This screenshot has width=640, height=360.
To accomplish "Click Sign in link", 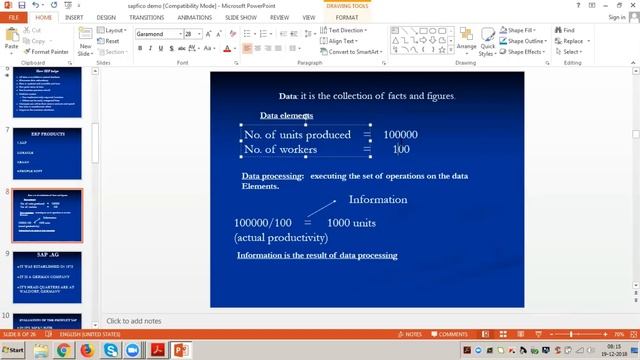I will click(617, 17).
